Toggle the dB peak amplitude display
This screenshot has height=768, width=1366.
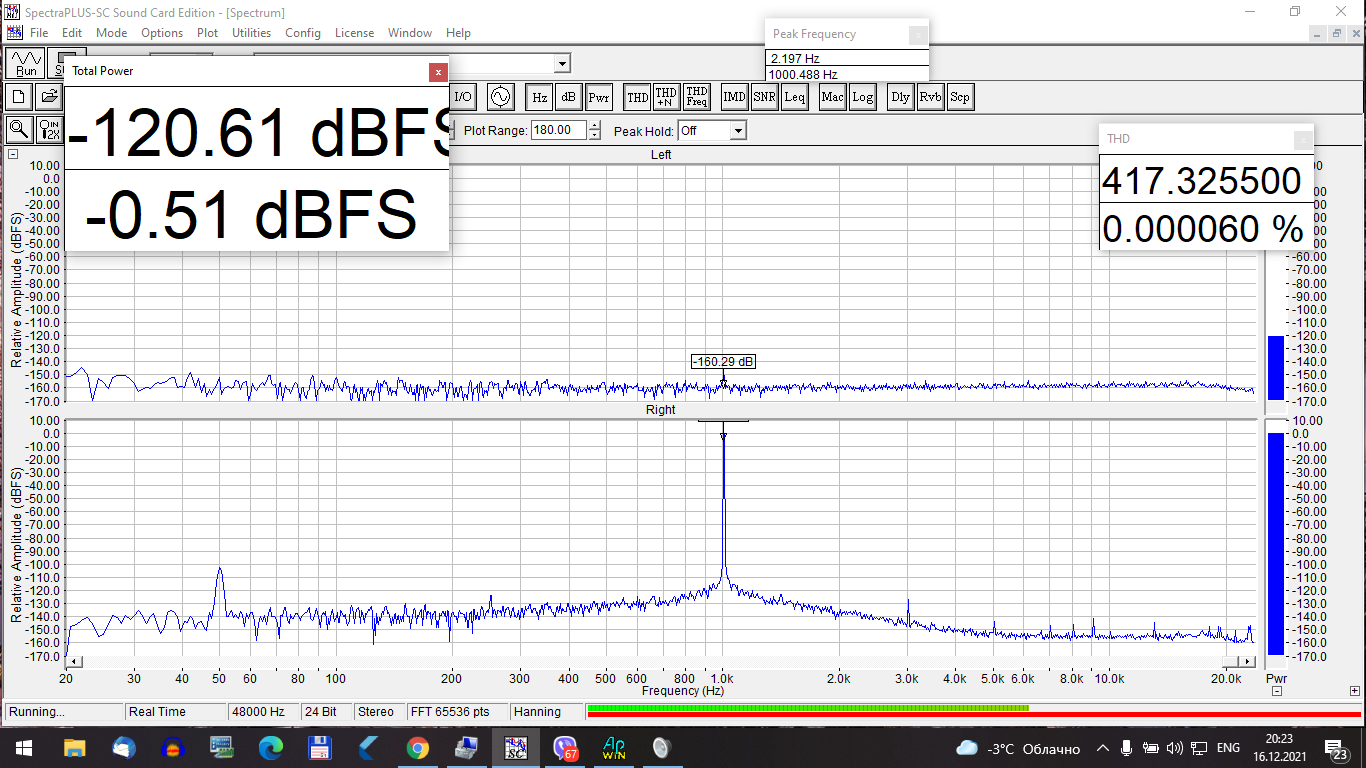tap(568, 97)
